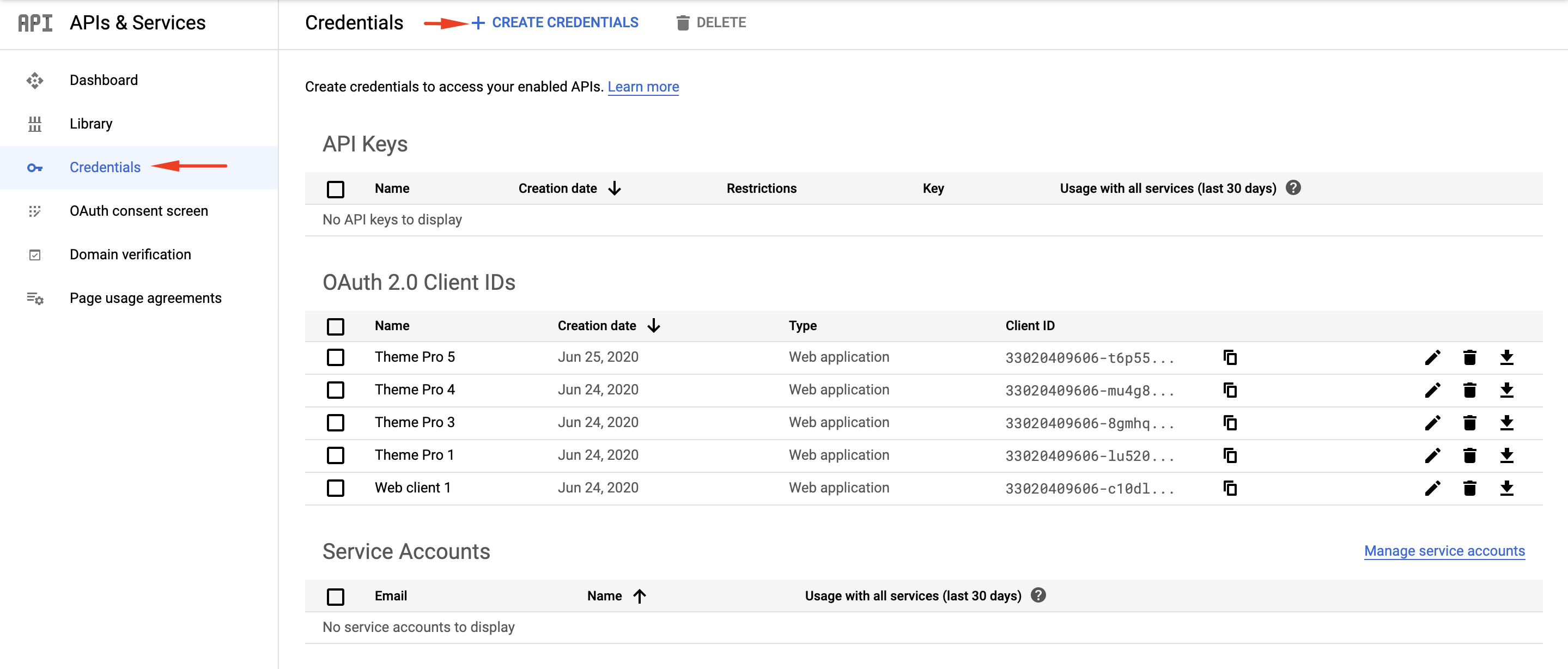The image size is (1568, 669).
Task: Download JSON for Web client 1
Action: click(1506, 488)
